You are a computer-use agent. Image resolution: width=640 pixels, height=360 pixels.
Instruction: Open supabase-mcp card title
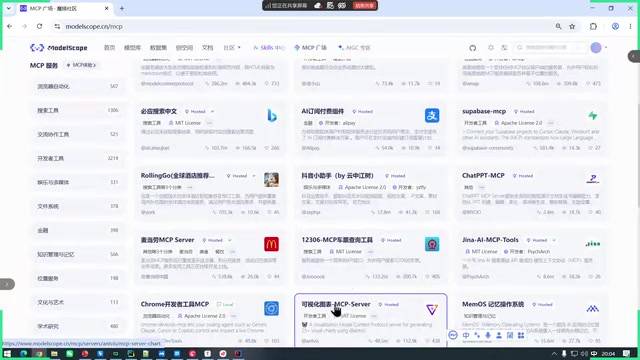[x=484, y=111]
